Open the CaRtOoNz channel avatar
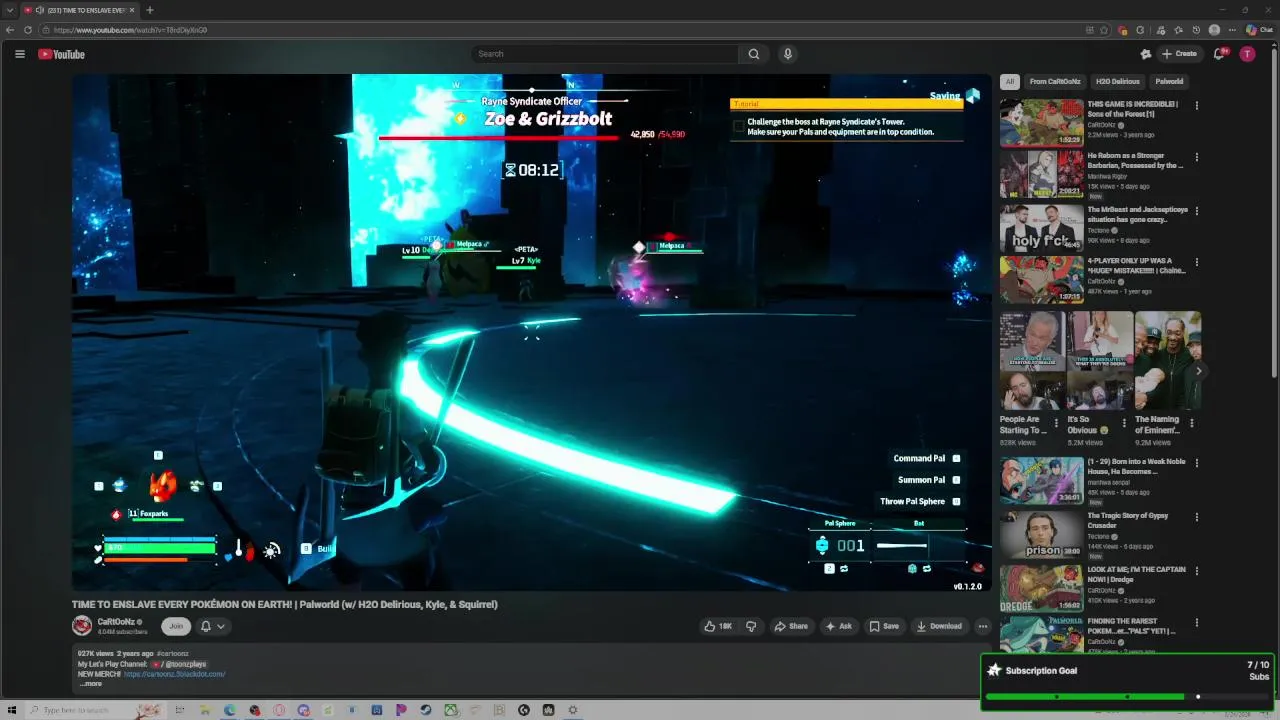 [82, 626]
